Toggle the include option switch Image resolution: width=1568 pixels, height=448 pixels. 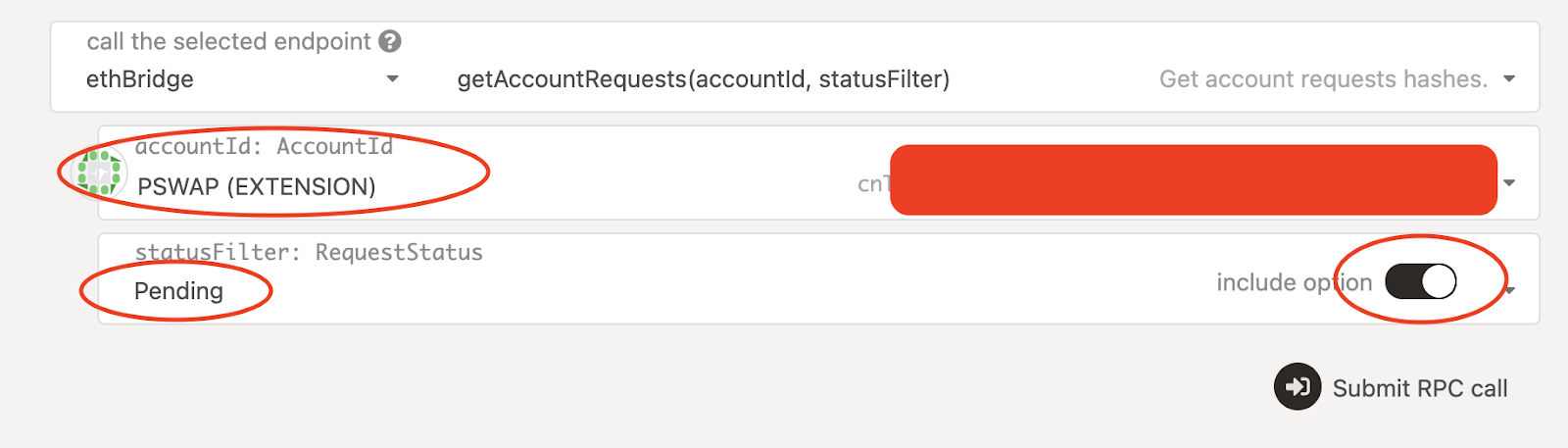1421,282
